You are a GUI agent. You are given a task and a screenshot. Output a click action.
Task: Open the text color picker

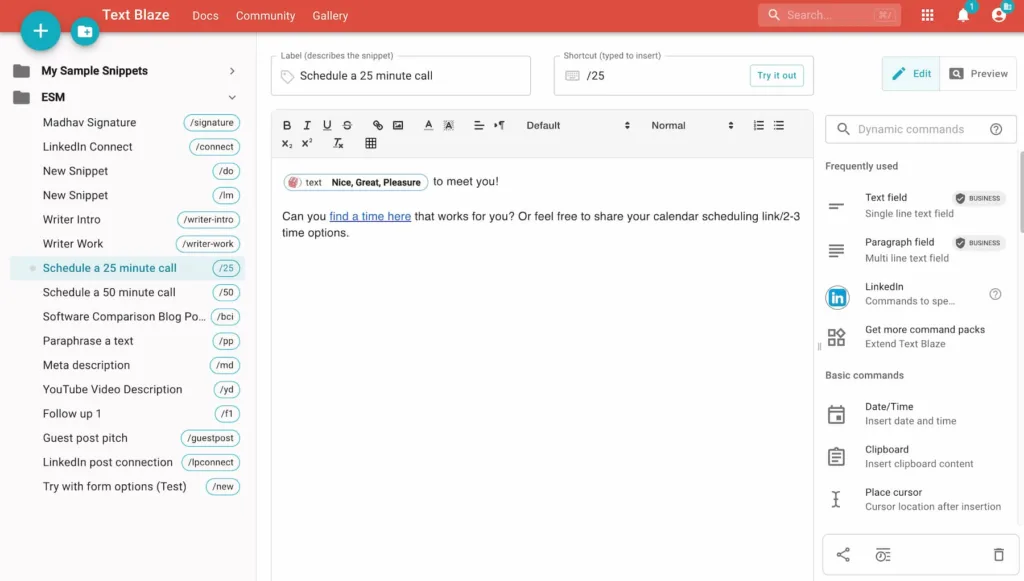point(428,125)
